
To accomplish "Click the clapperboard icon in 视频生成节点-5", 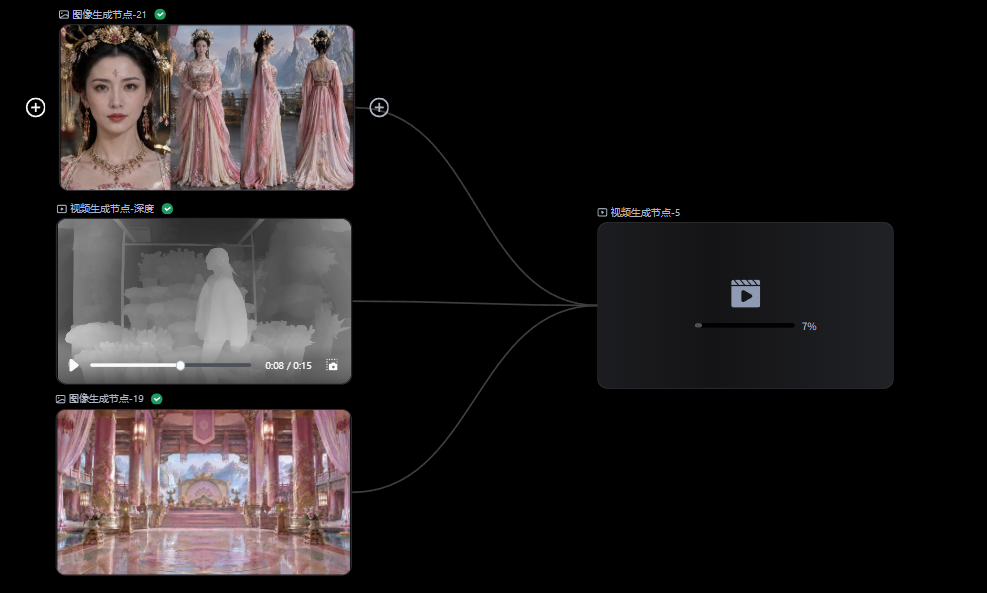I will [745, 293].
